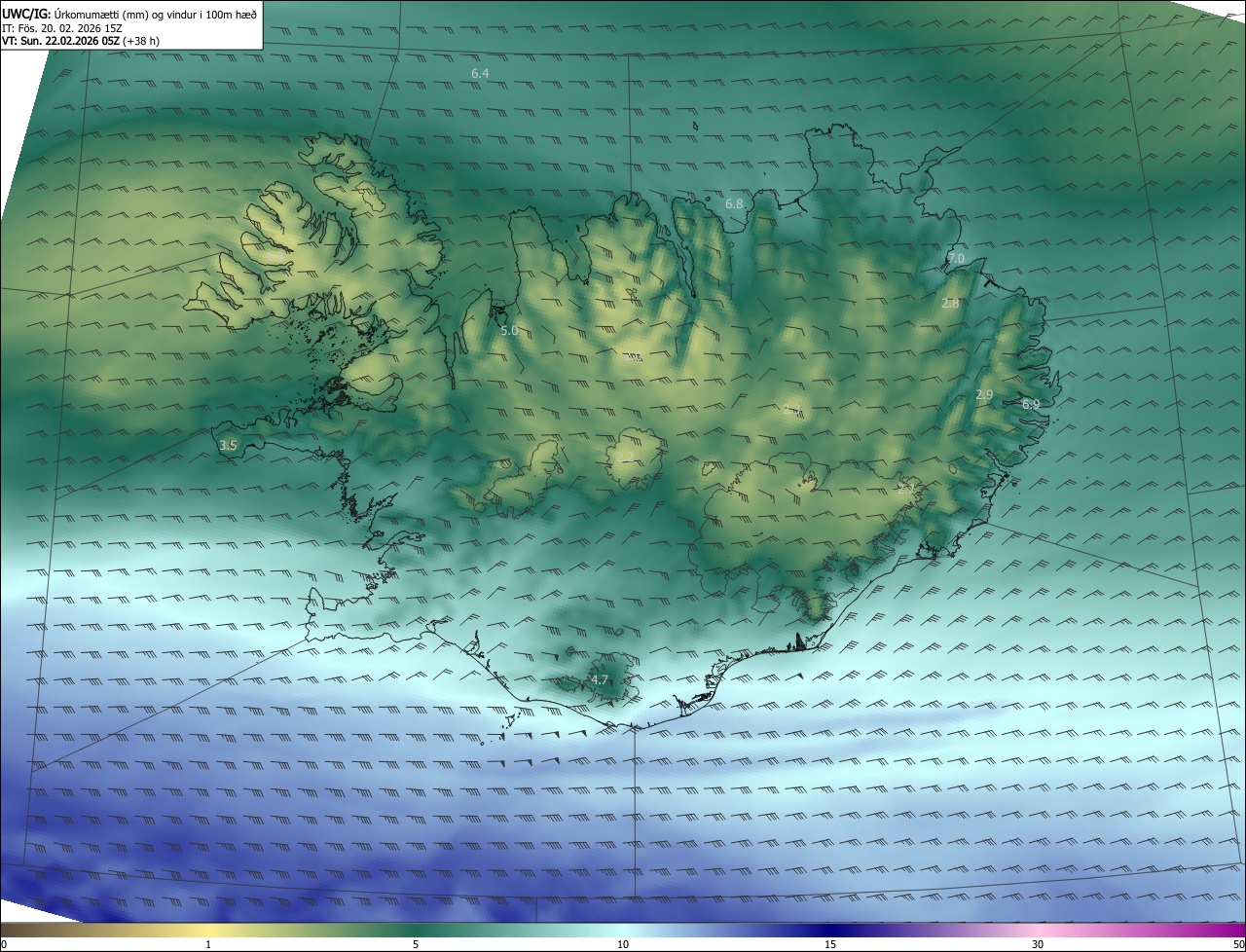Viewport: 1246px width, 952px height.
Task: Click the 50 tick on the colour scale
Action: tap(1238, 944)
